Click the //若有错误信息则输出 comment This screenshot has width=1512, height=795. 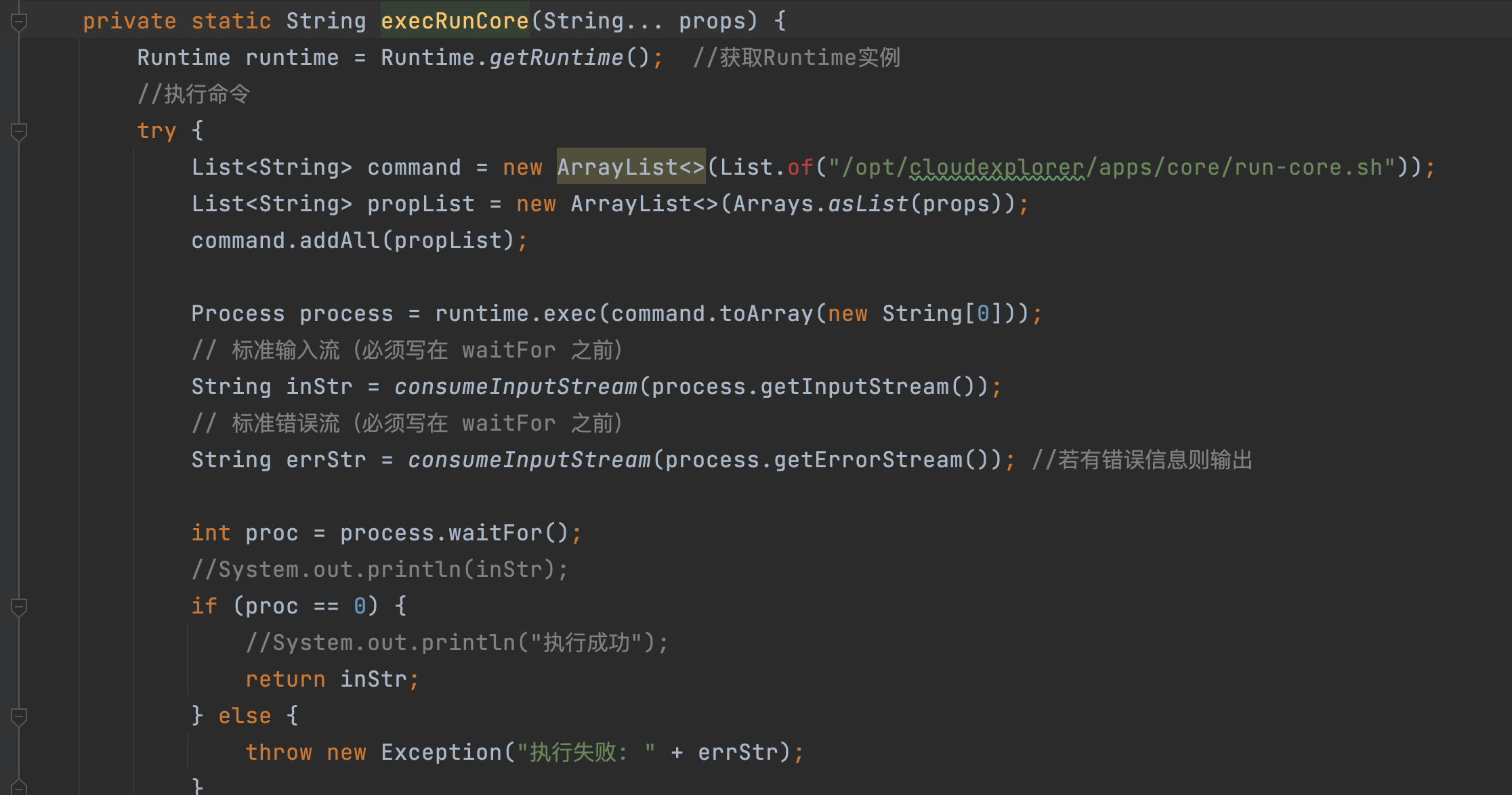click(1142, 460)
